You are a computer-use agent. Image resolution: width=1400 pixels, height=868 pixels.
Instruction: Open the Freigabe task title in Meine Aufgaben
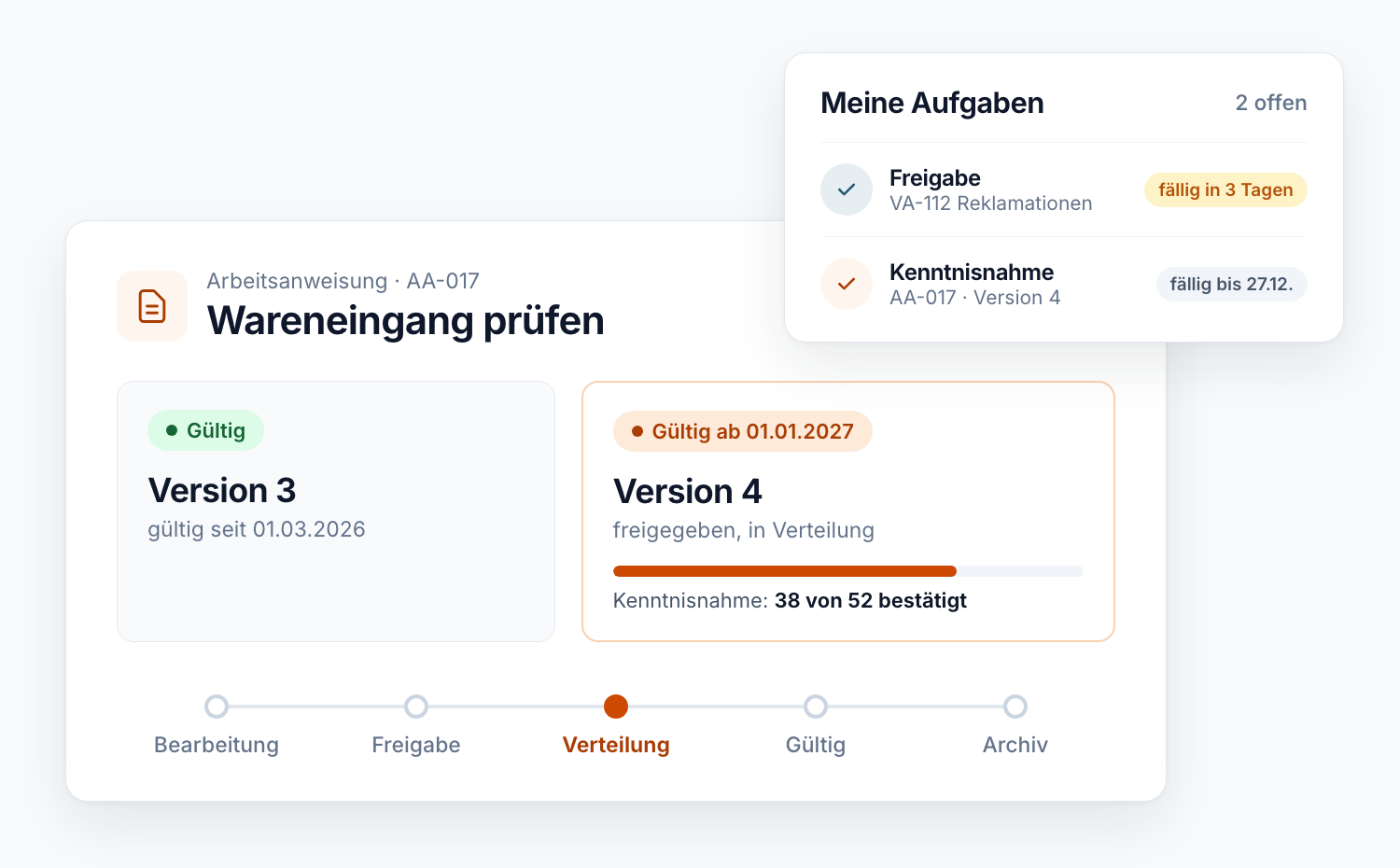[935, 177]
